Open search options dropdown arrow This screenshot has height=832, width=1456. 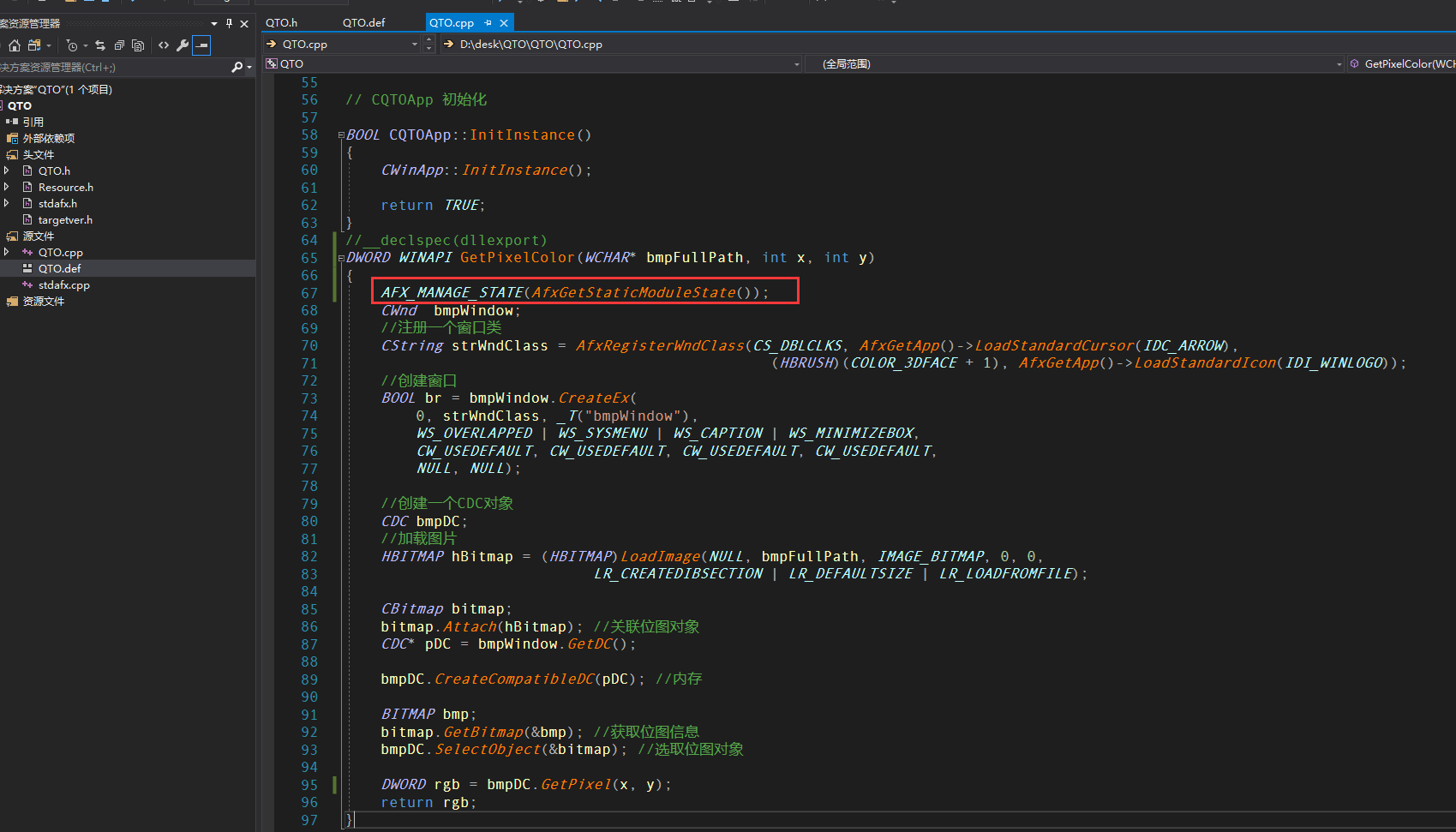[249, 67]
